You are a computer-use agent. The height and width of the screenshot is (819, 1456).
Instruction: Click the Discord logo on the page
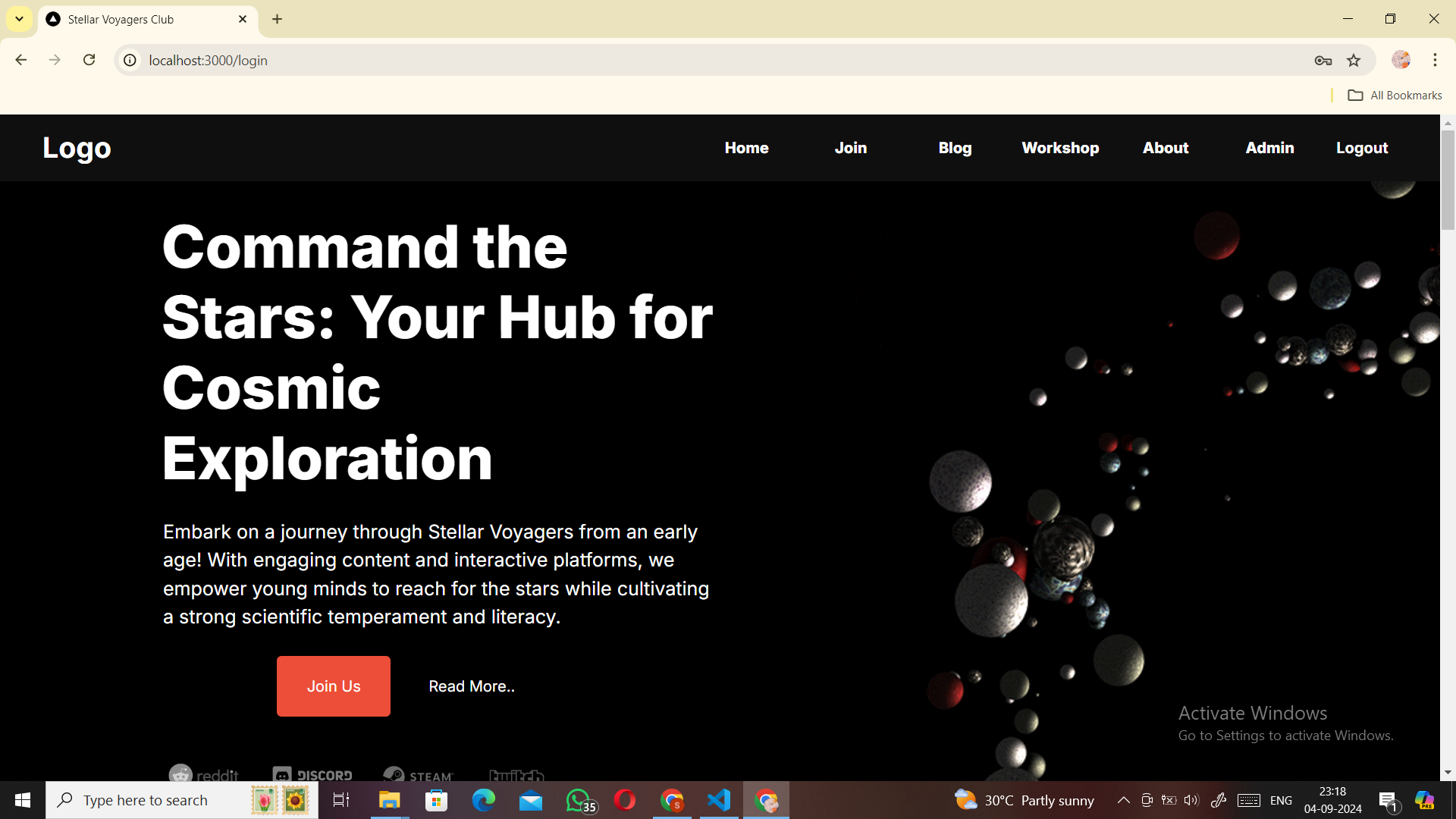(312, 775)
